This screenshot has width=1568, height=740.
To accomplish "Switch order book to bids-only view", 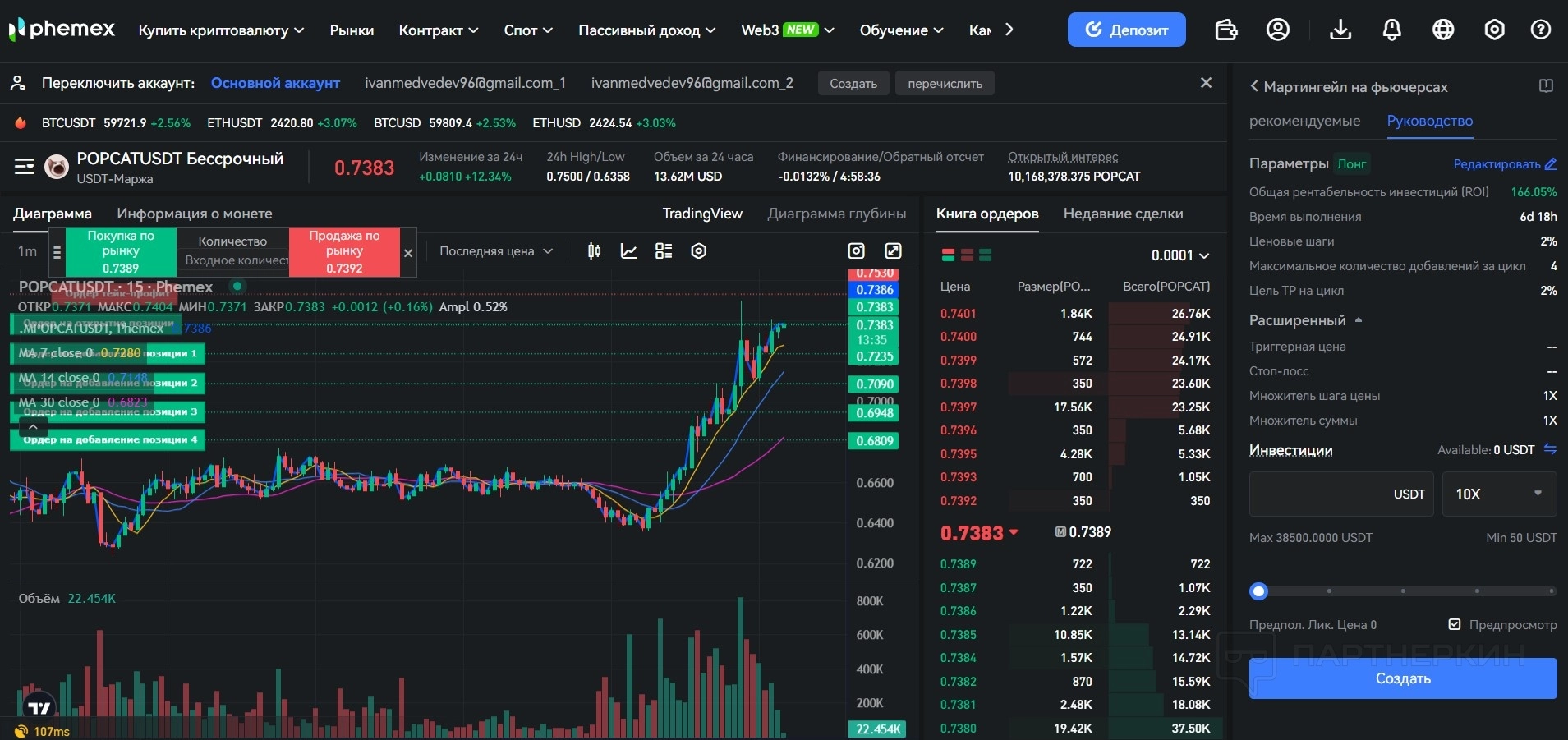I will click(x=985, y=255).
